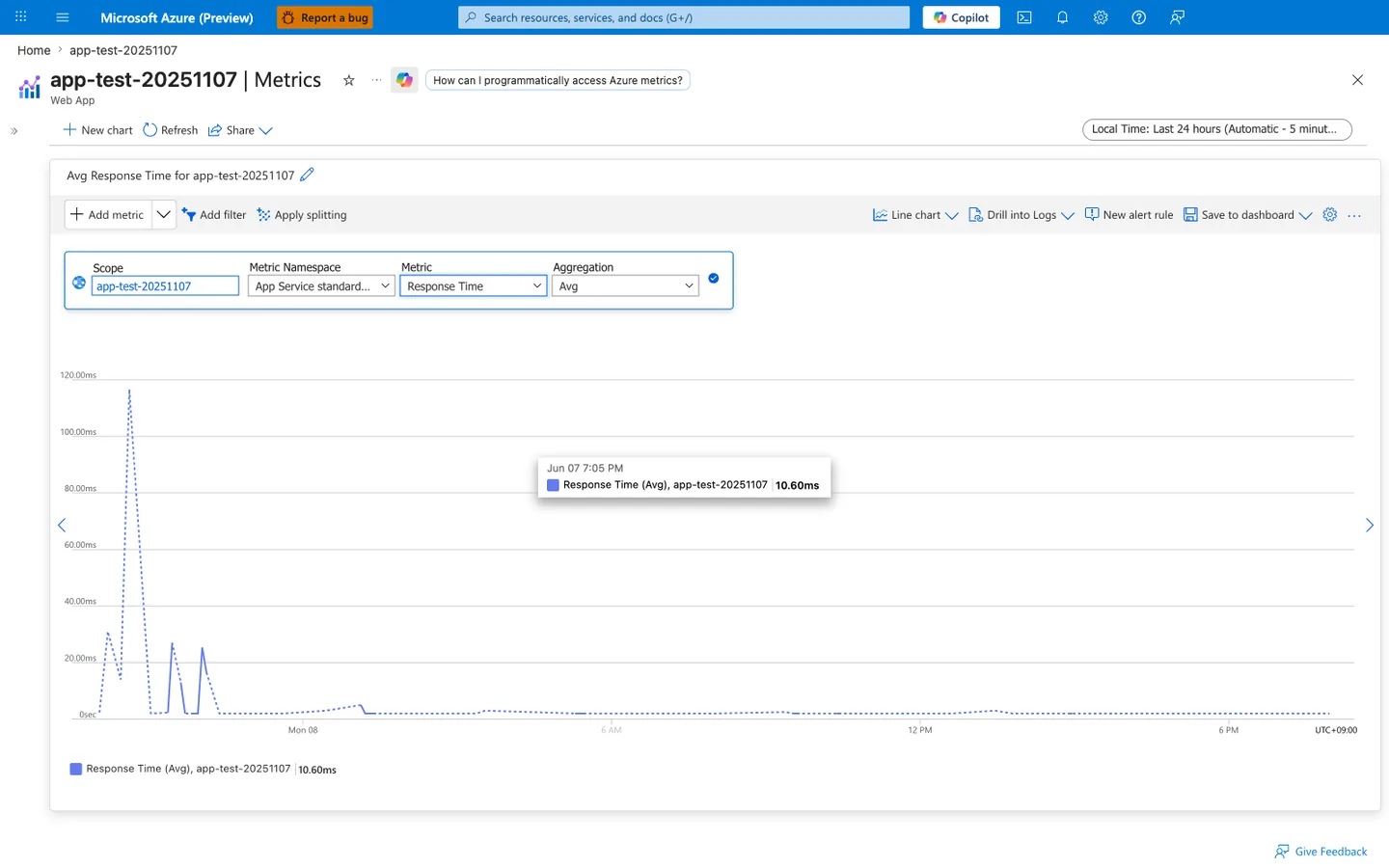
Task: Click the New chart button
Action: click(x=97, y=130)
